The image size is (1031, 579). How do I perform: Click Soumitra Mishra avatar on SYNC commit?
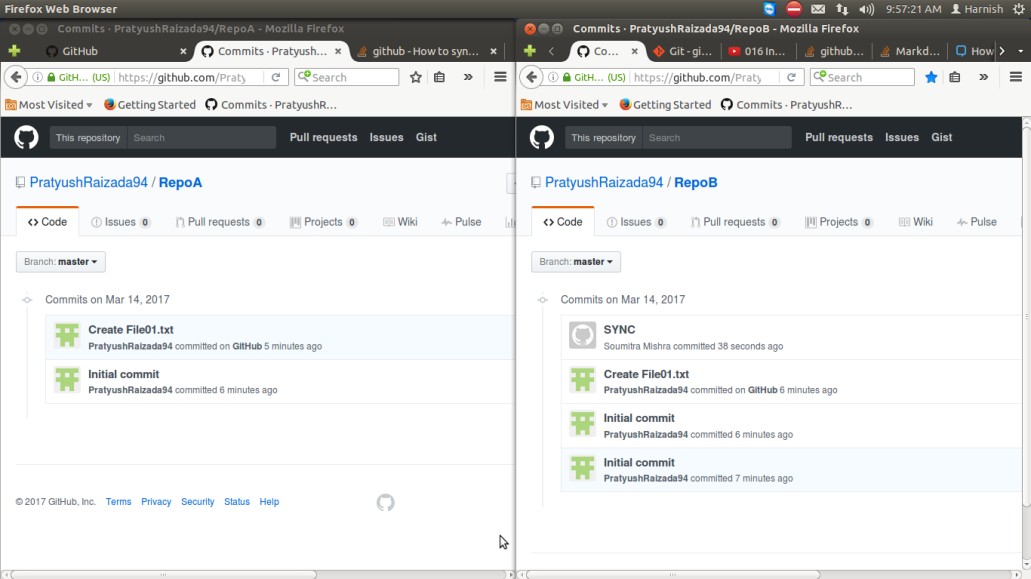[x=583, y=335]
